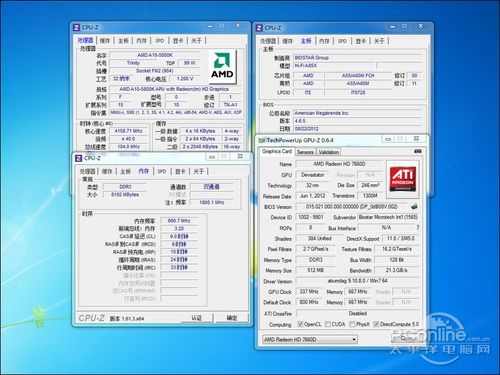Screen dimensions: 500x375
Task: Click the CPU-Z icon of the processor window title bar
Action: point(76,28)
